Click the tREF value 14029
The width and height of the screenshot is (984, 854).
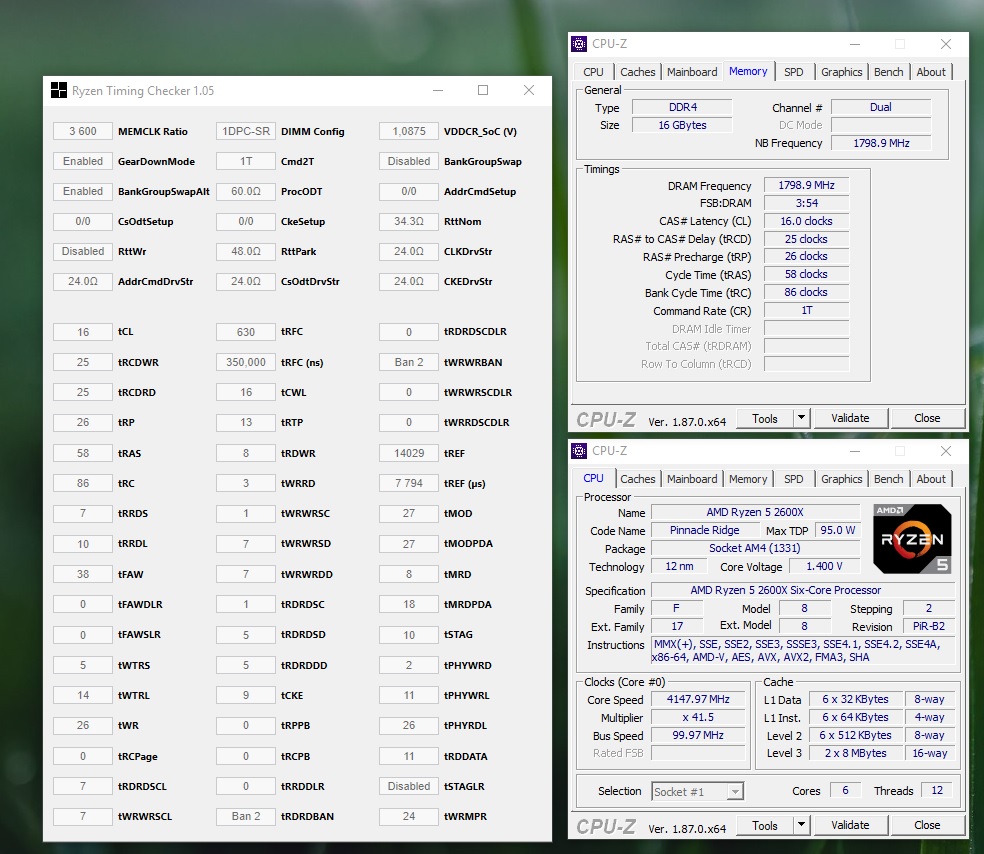pos(409,453)
